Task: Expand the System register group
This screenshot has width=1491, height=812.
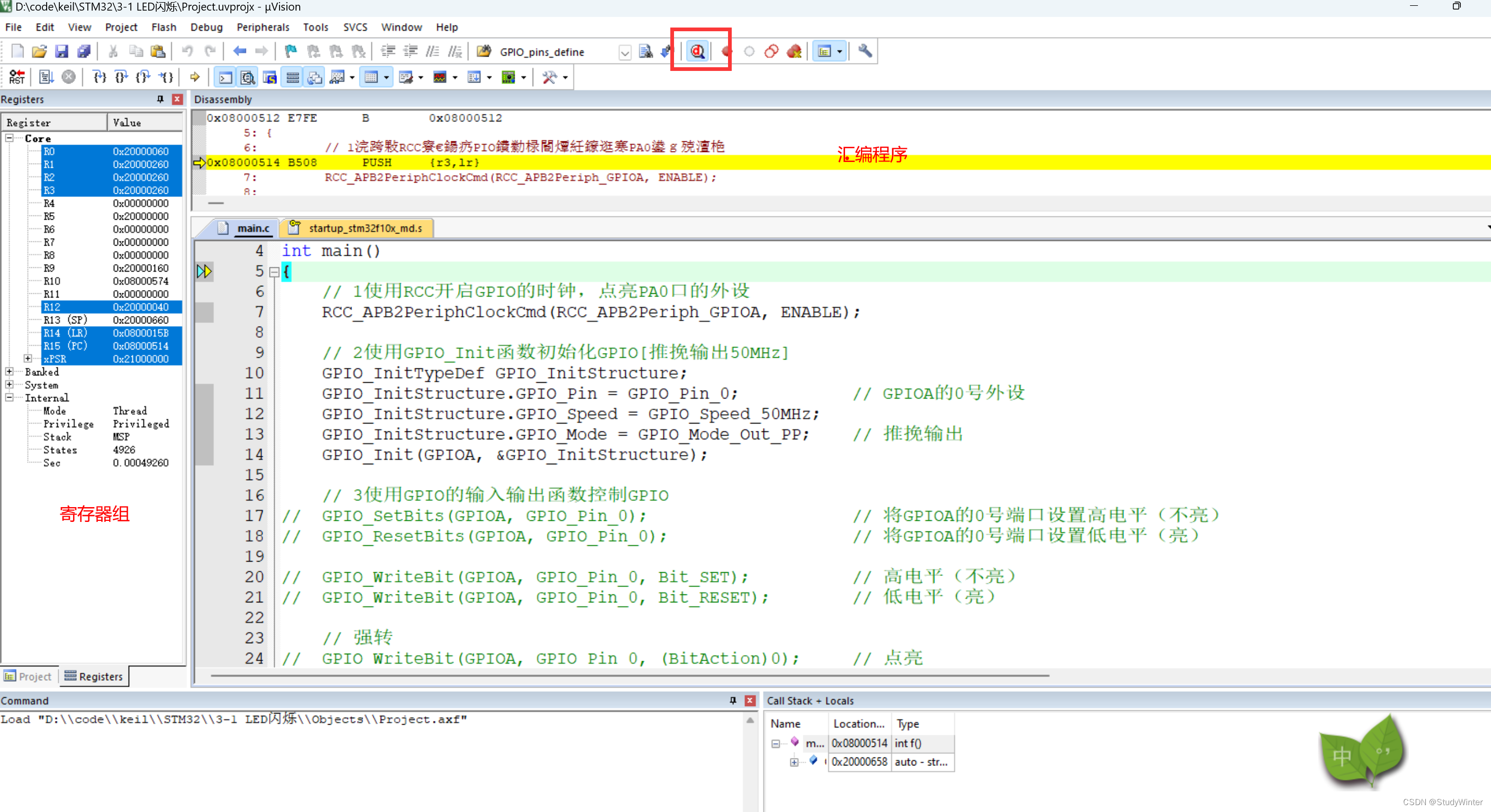Action: click(x=10, y=384)
